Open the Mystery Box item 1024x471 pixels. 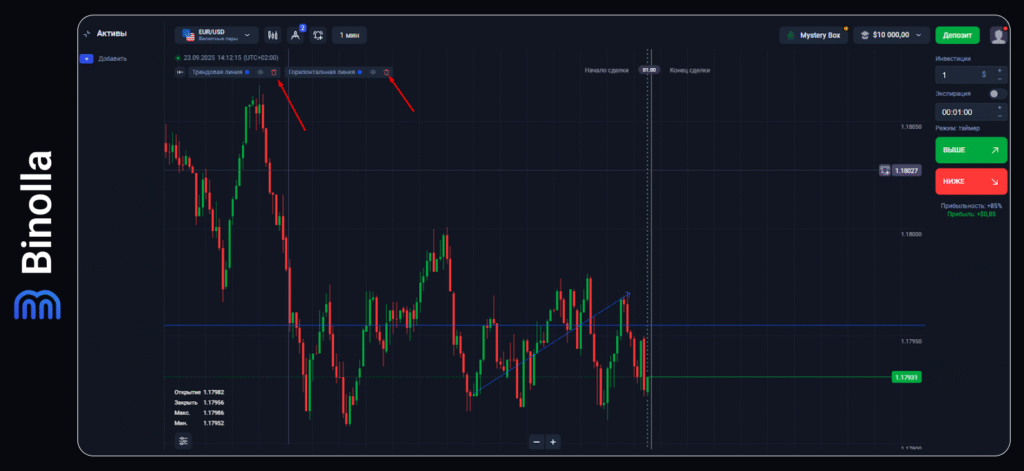coord(813,35)
